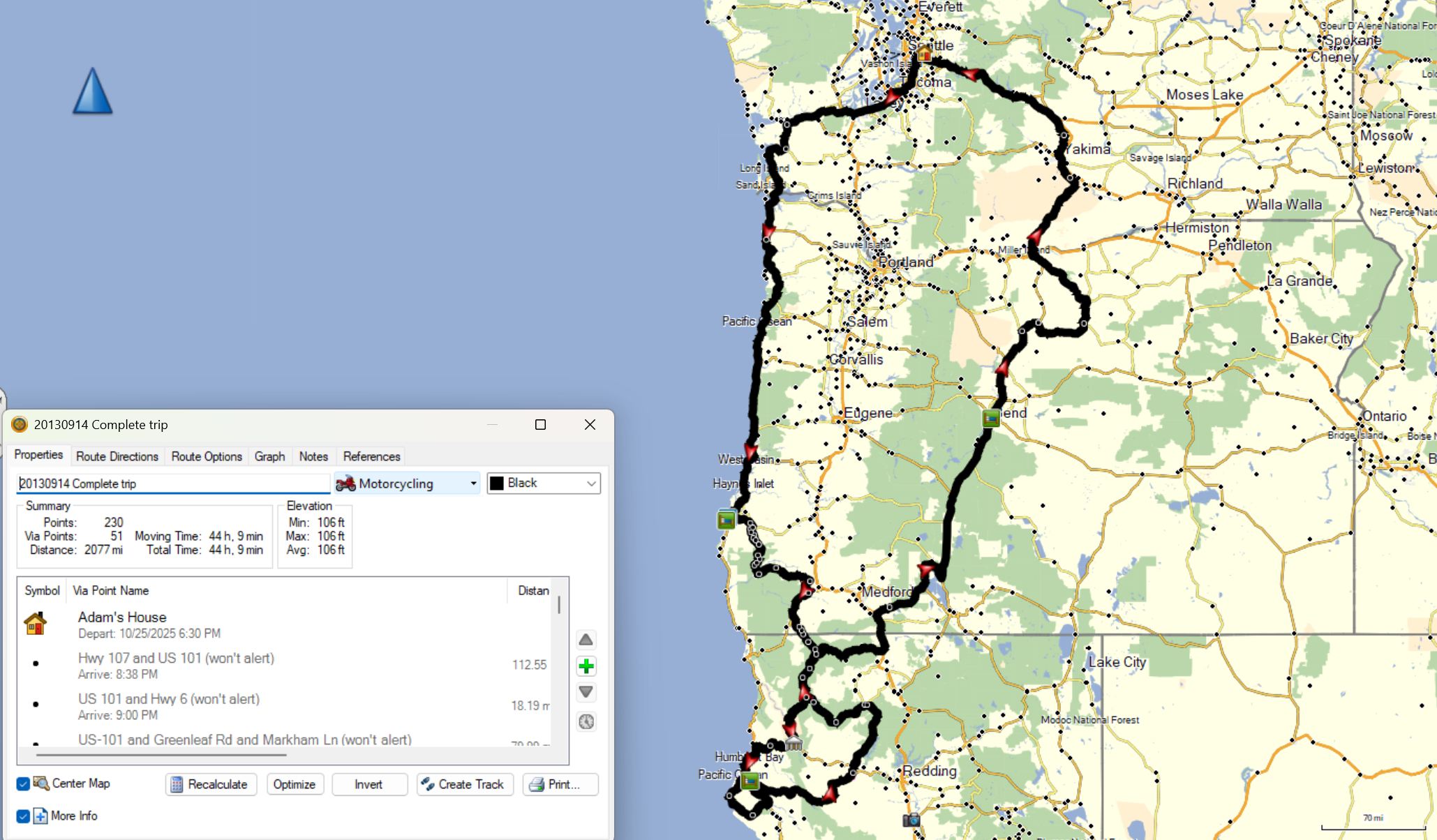Click the horizontal scrollbar of the via point list
The width and height of the screenshot is (1437, 840).
point(161,755)
